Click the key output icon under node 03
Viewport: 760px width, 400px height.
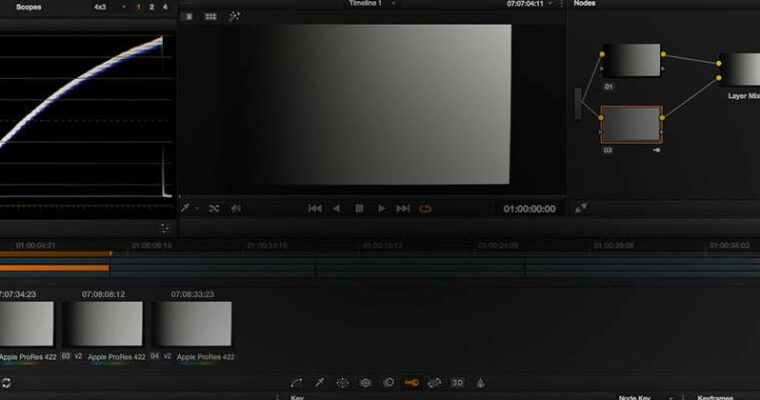pos(657,150)
